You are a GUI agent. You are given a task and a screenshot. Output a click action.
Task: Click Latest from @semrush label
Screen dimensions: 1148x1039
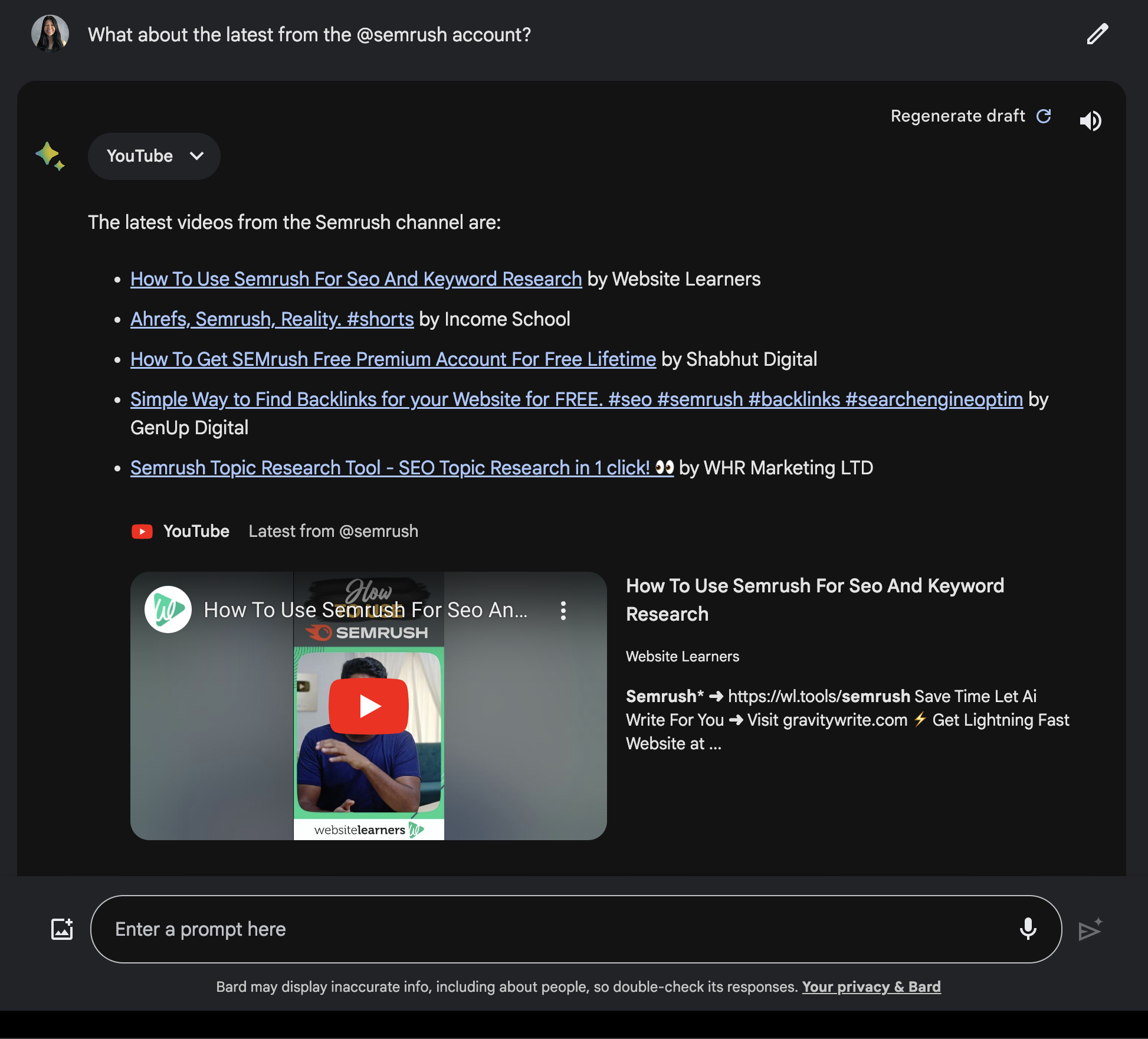[333, 530]
